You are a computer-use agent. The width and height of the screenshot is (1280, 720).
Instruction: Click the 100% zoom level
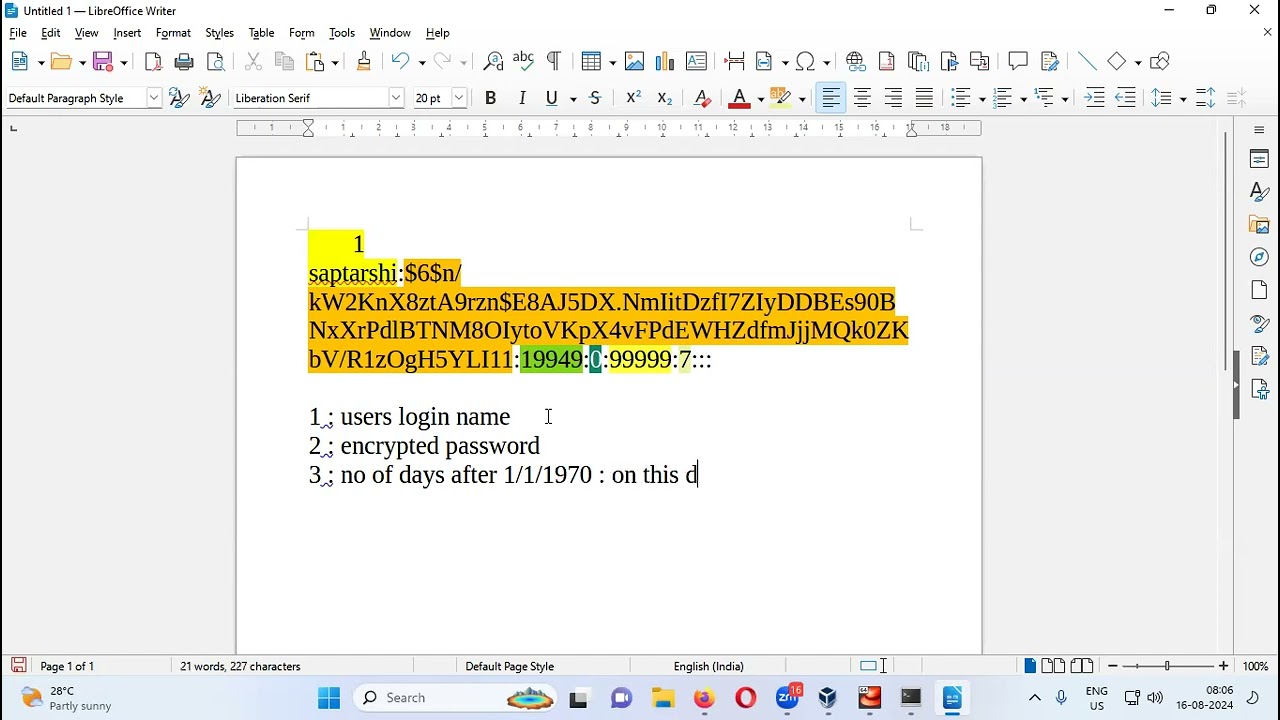(x=1256, y=666)
